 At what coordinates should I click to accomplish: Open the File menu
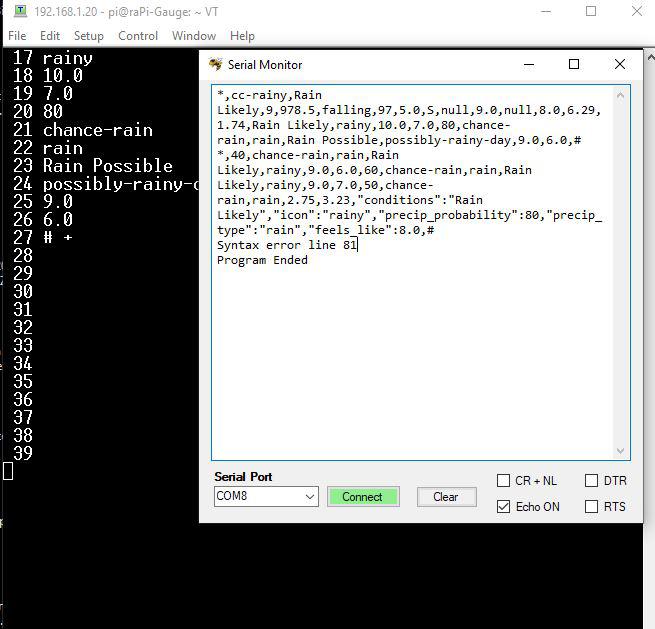(17, 36)
